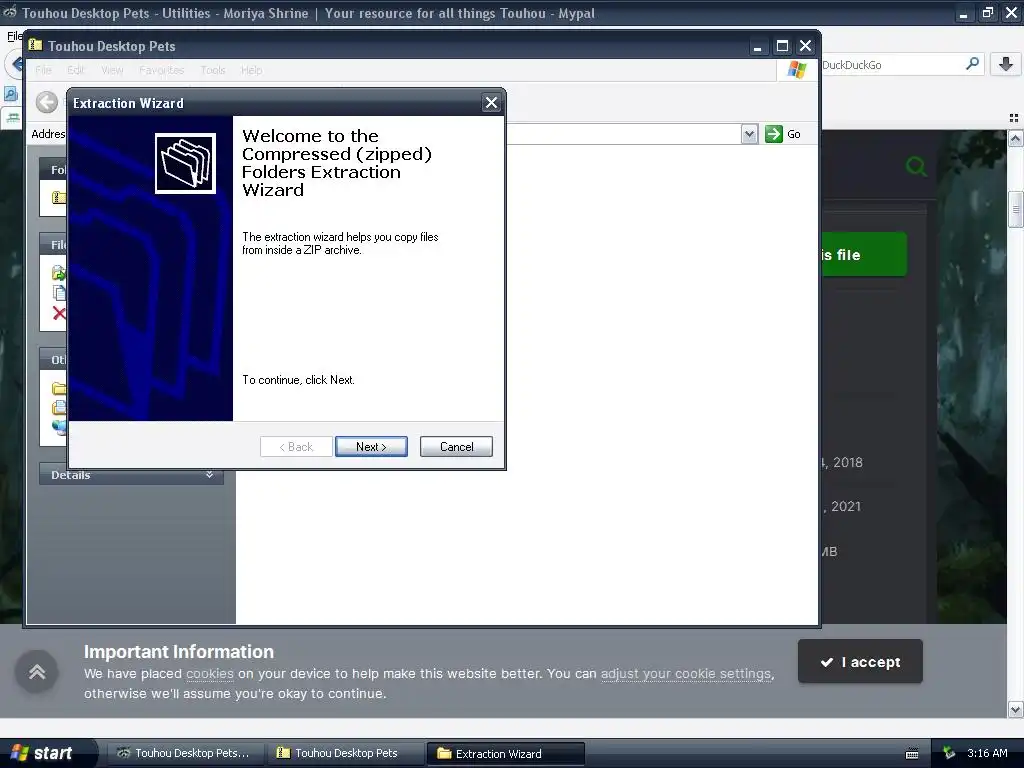Click the green download file button
The image size is (1024, 768).
[x=863, y=255]
